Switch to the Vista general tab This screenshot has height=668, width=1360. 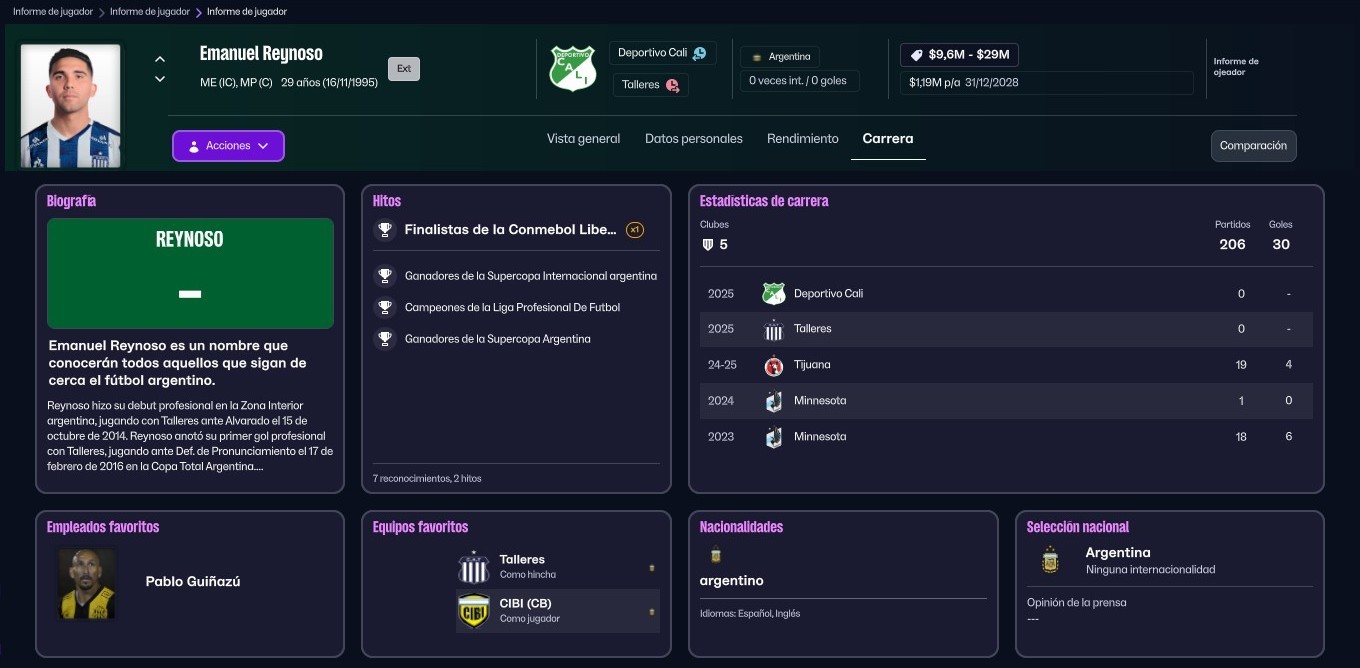(583, 139)
